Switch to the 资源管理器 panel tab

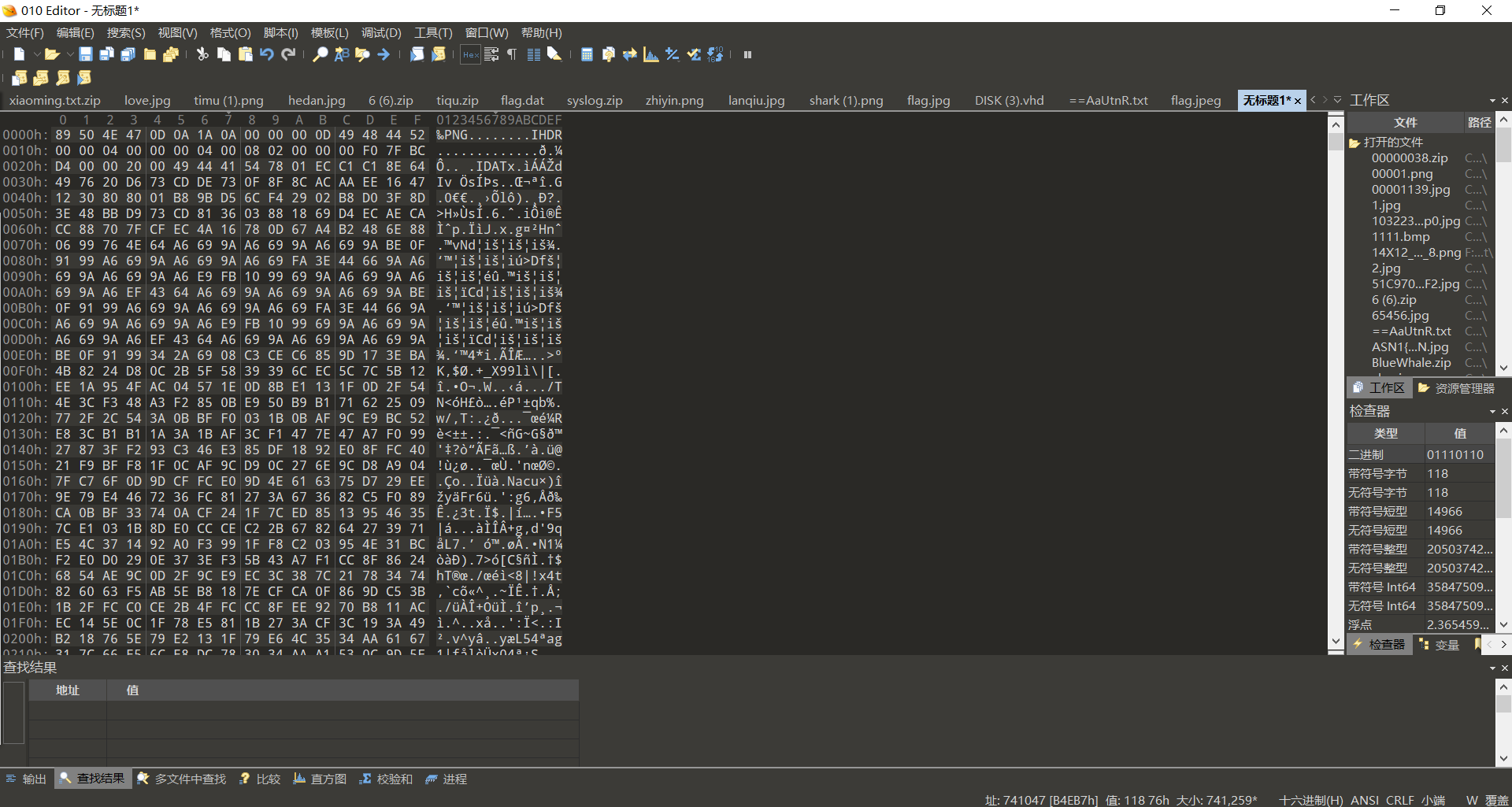(x=1456, y=388)
